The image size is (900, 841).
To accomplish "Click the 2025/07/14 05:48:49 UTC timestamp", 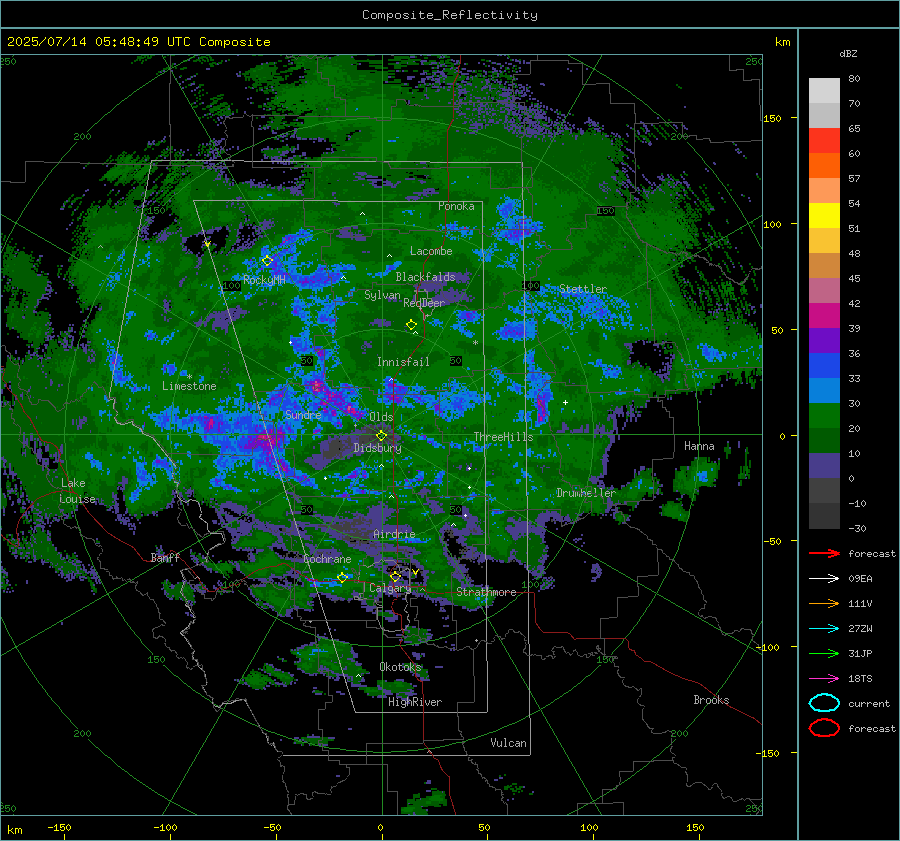I will click(98, 42).
